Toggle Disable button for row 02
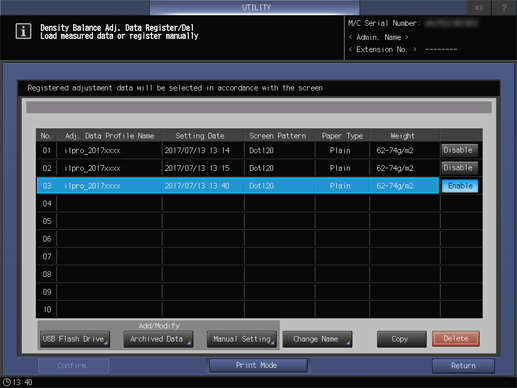The width and height of the screenshot is (517, 388). coord(459,168)
